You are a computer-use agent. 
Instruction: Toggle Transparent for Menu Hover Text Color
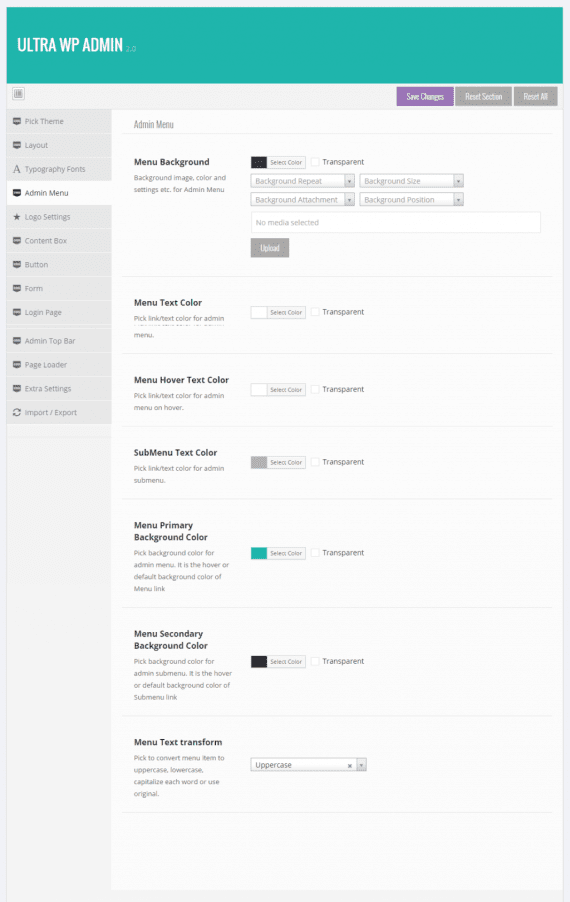[315, 389]
